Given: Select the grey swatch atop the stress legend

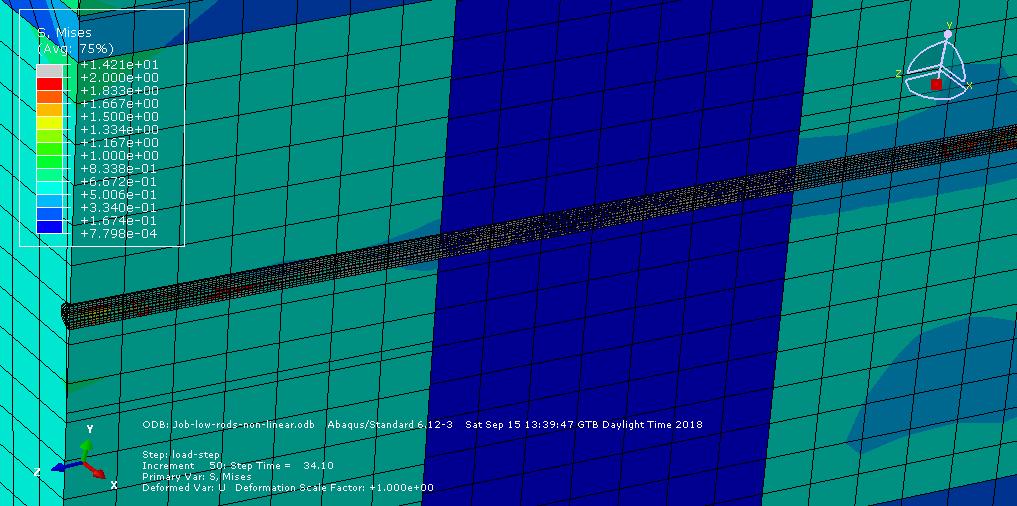Looking at the screenshot, I should [49, 71].
